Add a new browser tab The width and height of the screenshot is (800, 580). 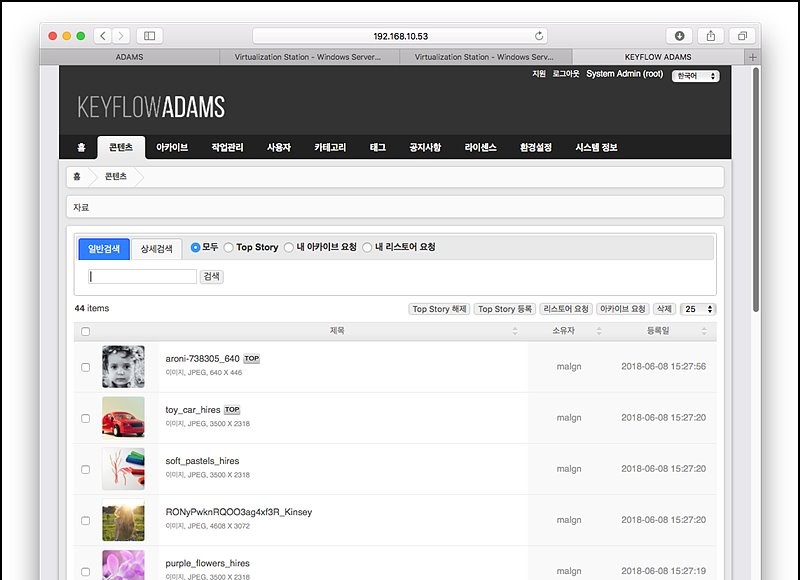(x=753, y=57)
